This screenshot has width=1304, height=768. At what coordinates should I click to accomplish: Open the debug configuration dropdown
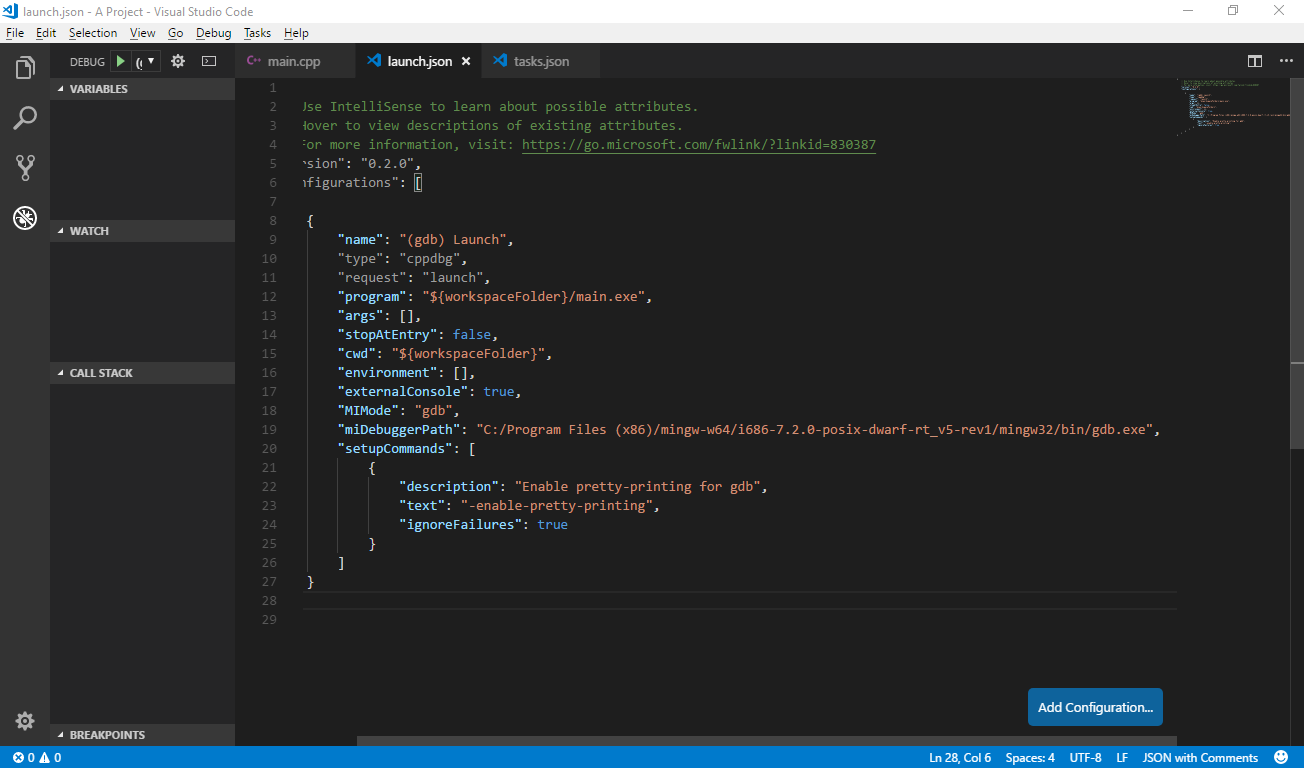(146, 61)
